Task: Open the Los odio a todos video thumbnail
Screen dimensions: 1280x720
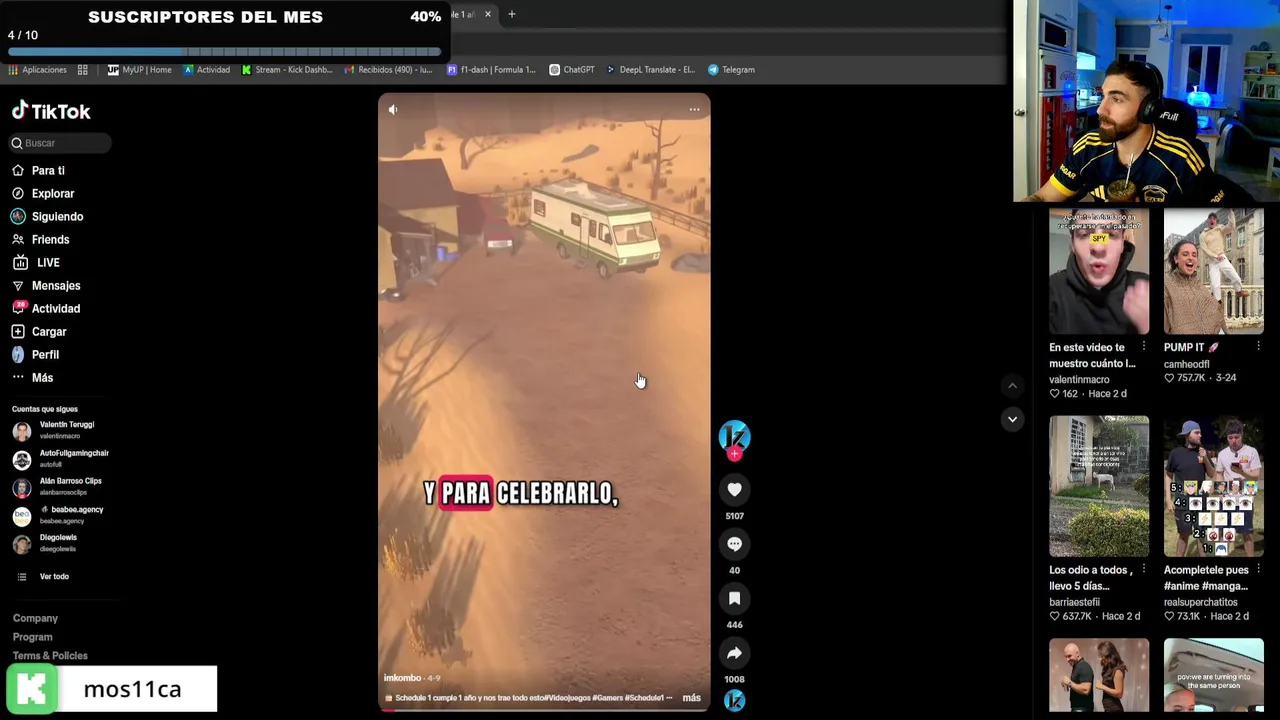Action: click(1099, 486)
